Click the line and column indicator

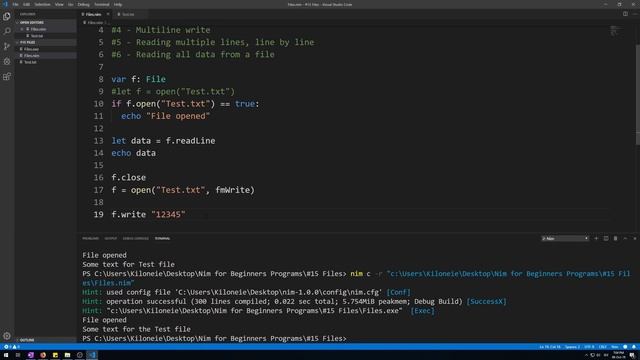click(x=549, y=347)
